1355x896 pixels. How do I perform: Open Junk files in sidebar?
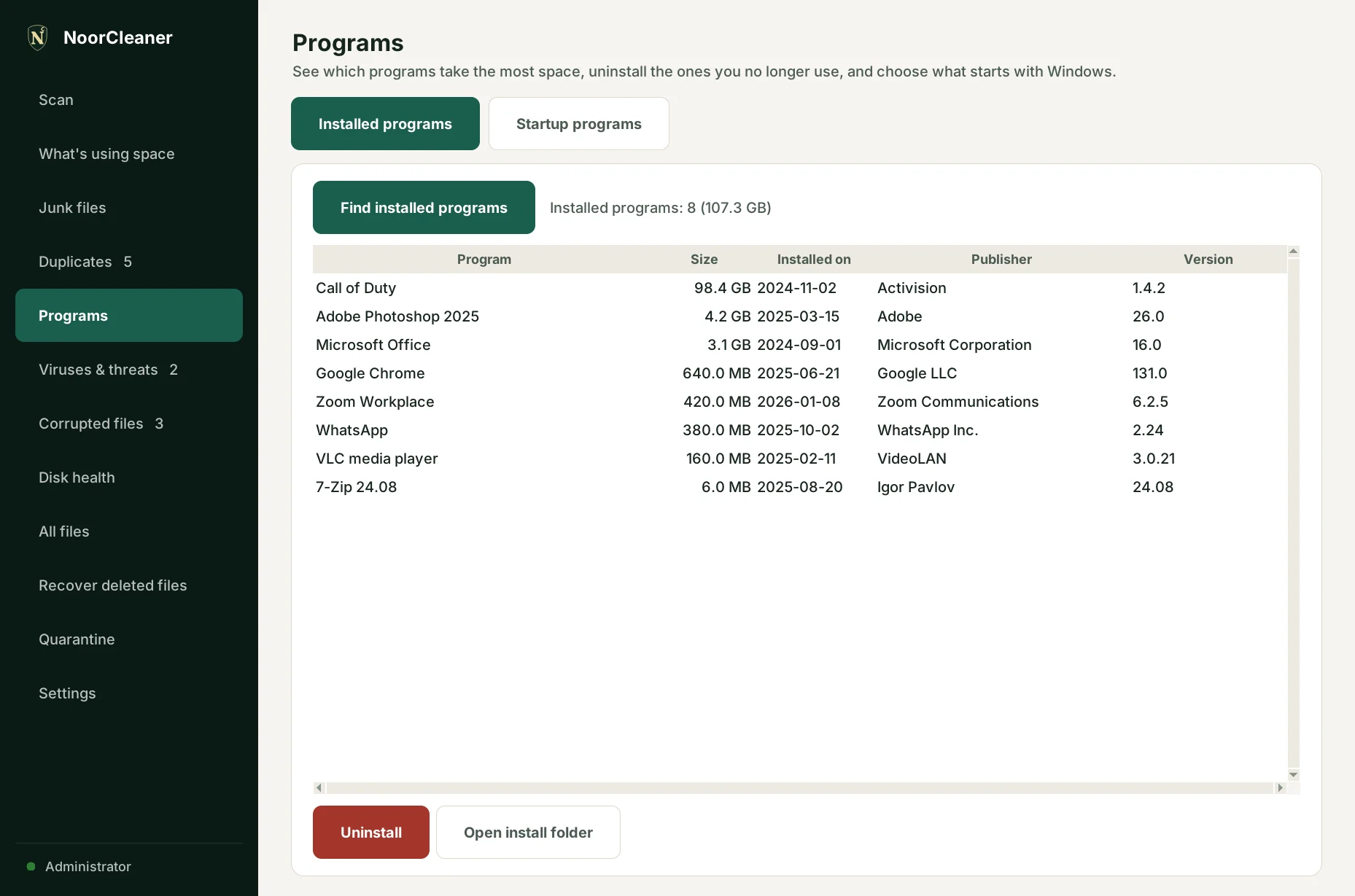coord(129,208)
